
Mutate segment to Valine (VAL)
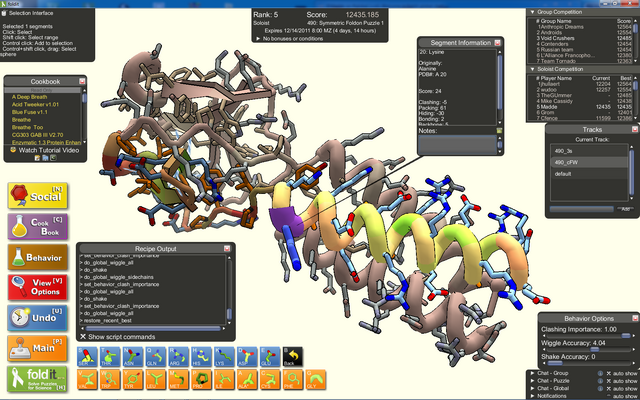tap(87, 379)
